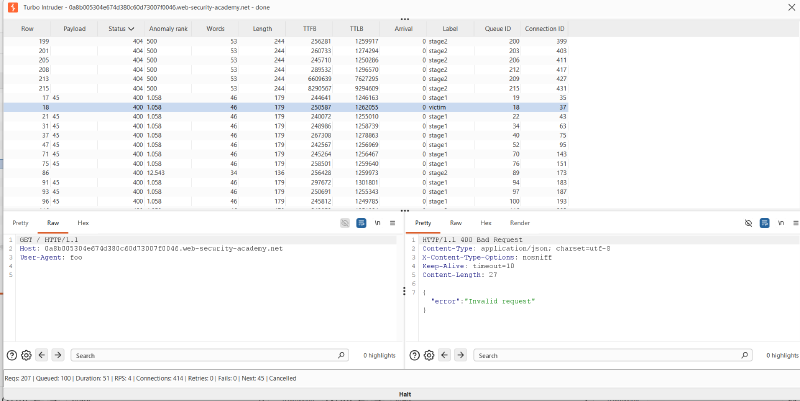The width and height of the screenshot is (800, 401).
Task: Sort results by TTLB column header
Action: (x=356, y=29)
